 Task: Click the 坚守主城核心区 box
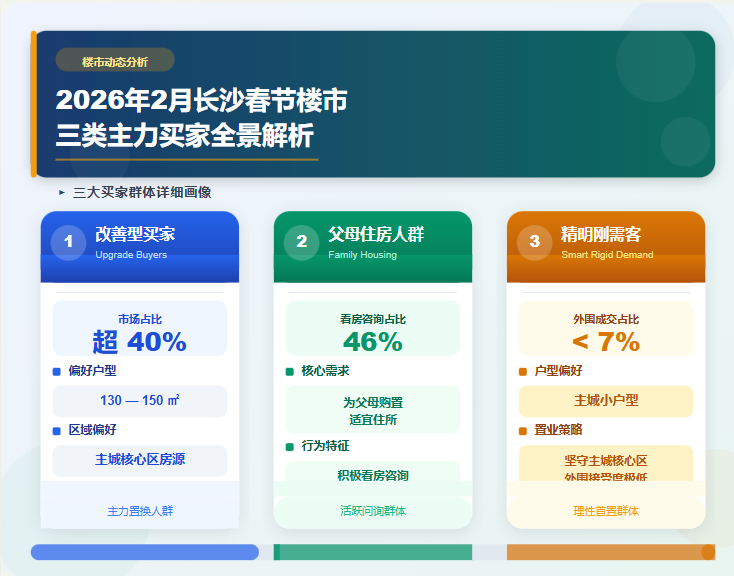click(606, 464)
